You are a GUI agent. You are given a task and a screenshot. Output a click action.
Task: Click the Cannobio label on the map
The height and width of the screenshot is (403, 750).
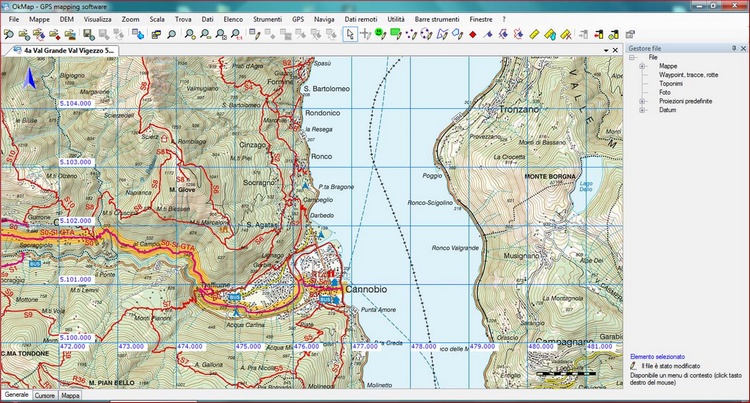[364, 290]
